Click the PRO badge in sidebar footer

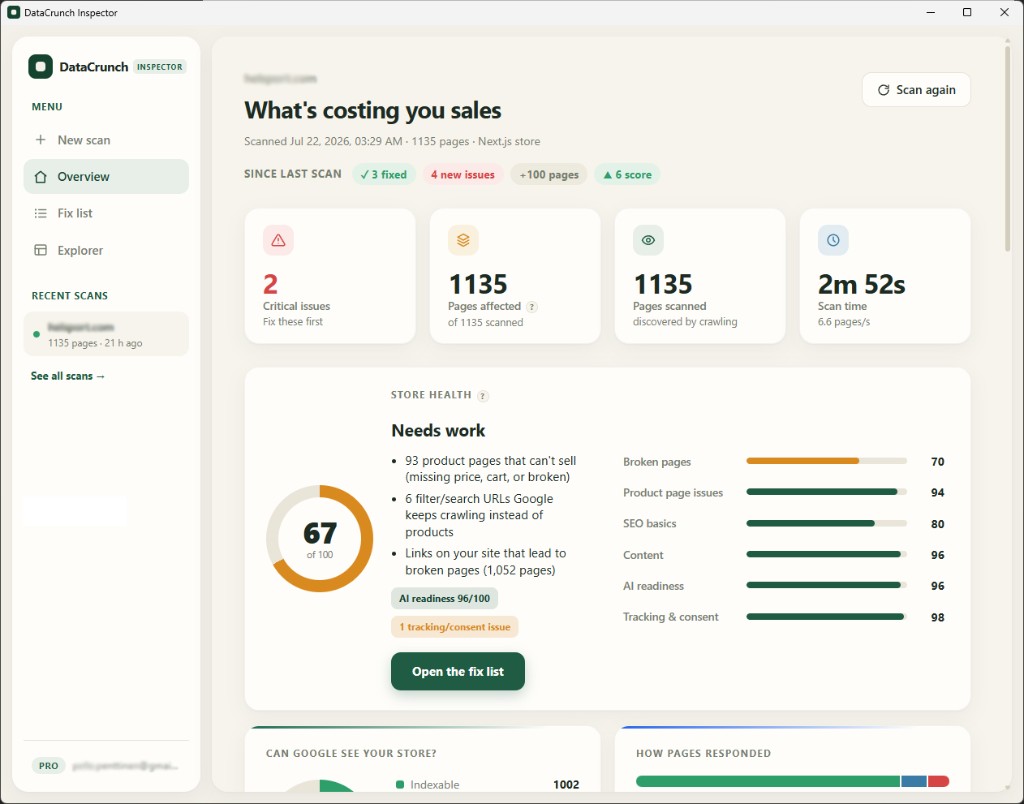[48, 765]
